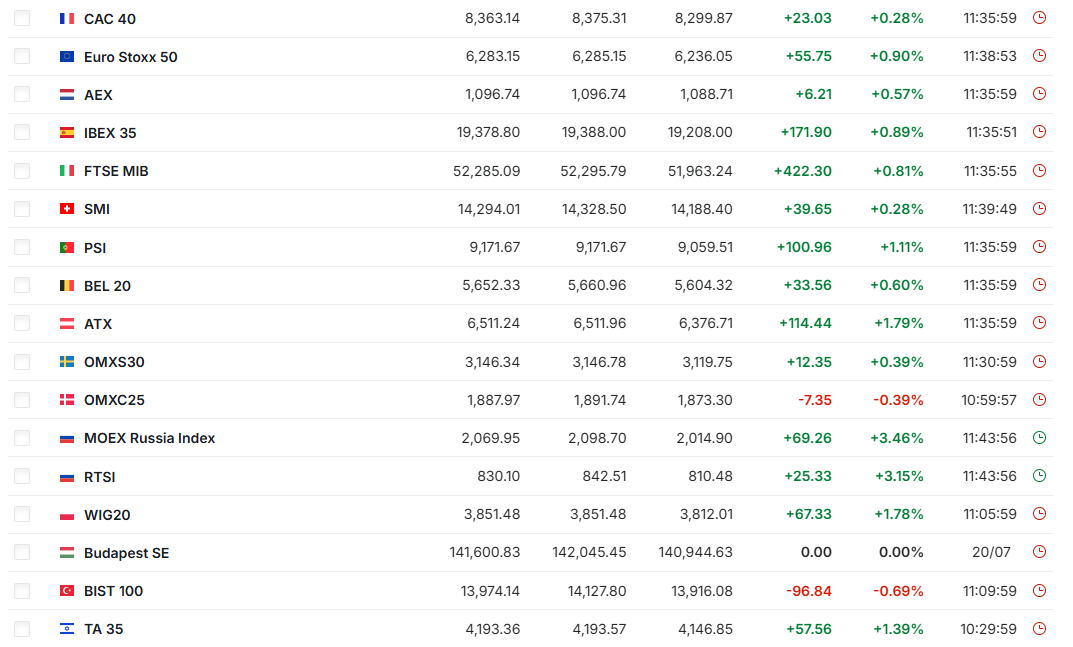Click the date 20/07 in Budapest SE row

pyautogui.click(x=991, y=553)
